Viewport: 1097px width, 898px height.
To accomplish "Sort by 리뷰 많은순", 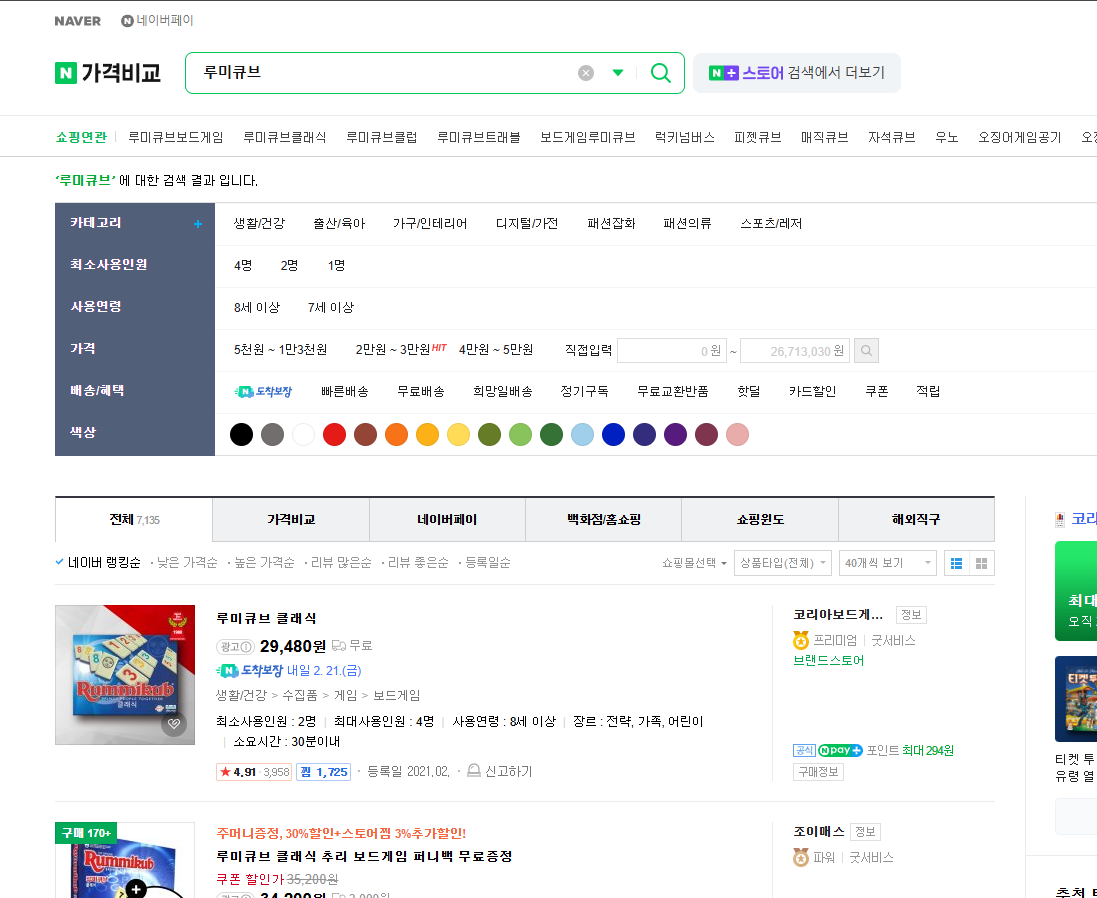I will click(x=341, y=562).
